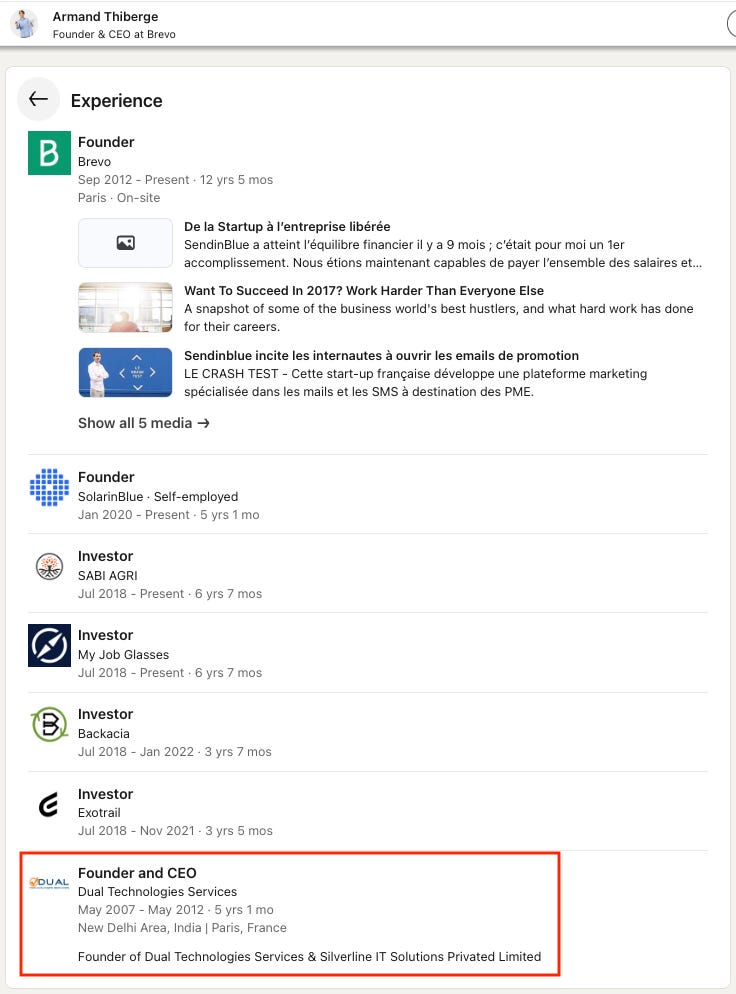Open the Brevo company logo
The width and height of the screenshot is (736, 994).
point(49,153)
